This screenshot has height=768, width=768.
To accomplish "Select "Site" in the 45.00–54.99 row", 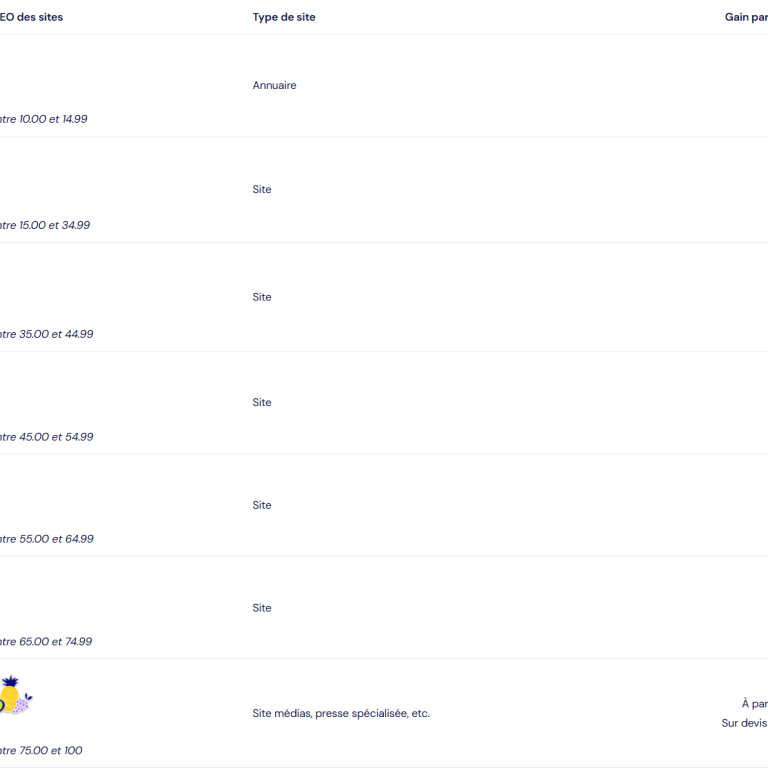I will point(262,403).
